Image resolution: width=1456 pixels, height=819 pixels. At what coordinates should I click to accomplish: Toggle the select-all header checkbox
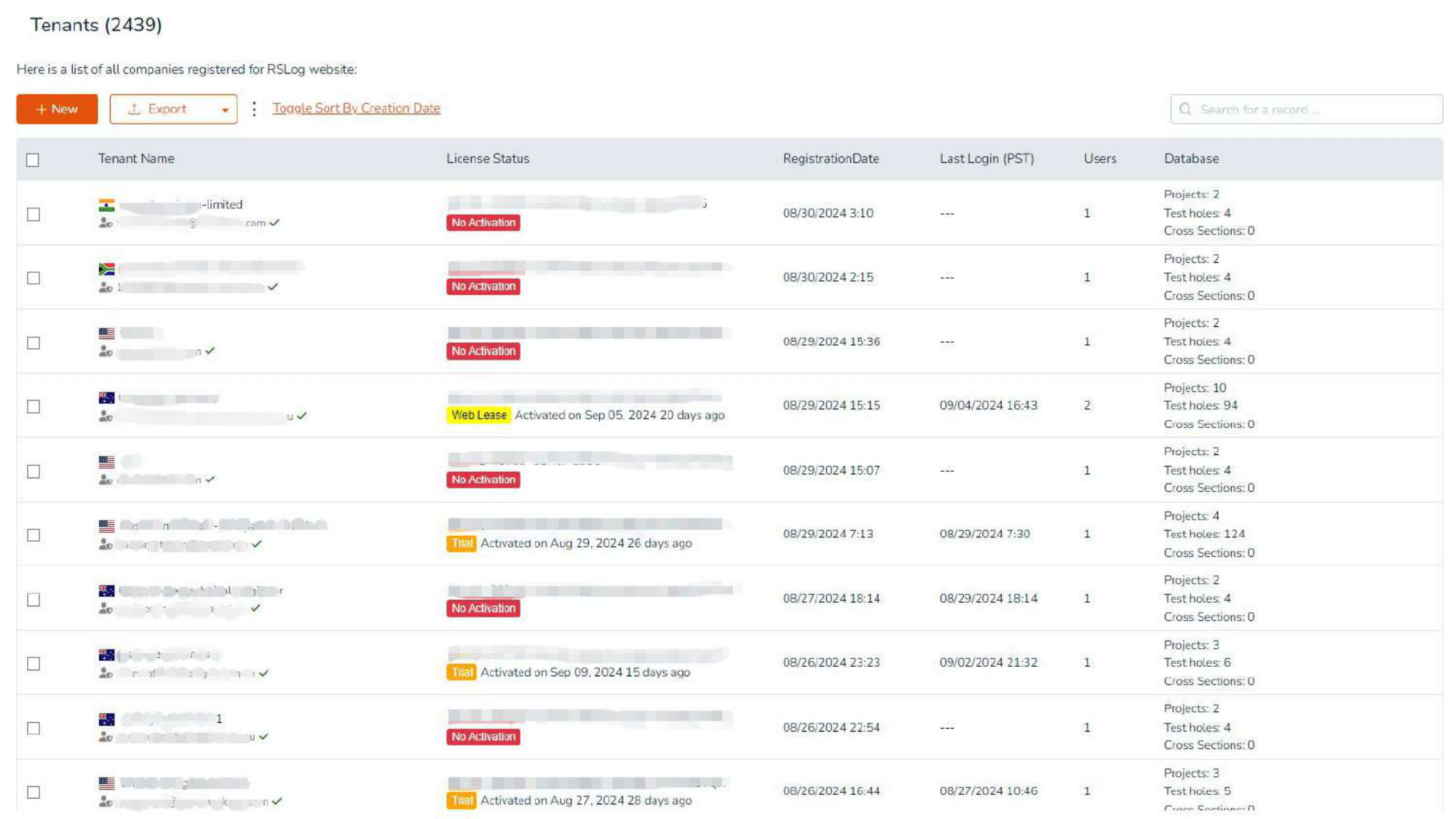point(33,159)
